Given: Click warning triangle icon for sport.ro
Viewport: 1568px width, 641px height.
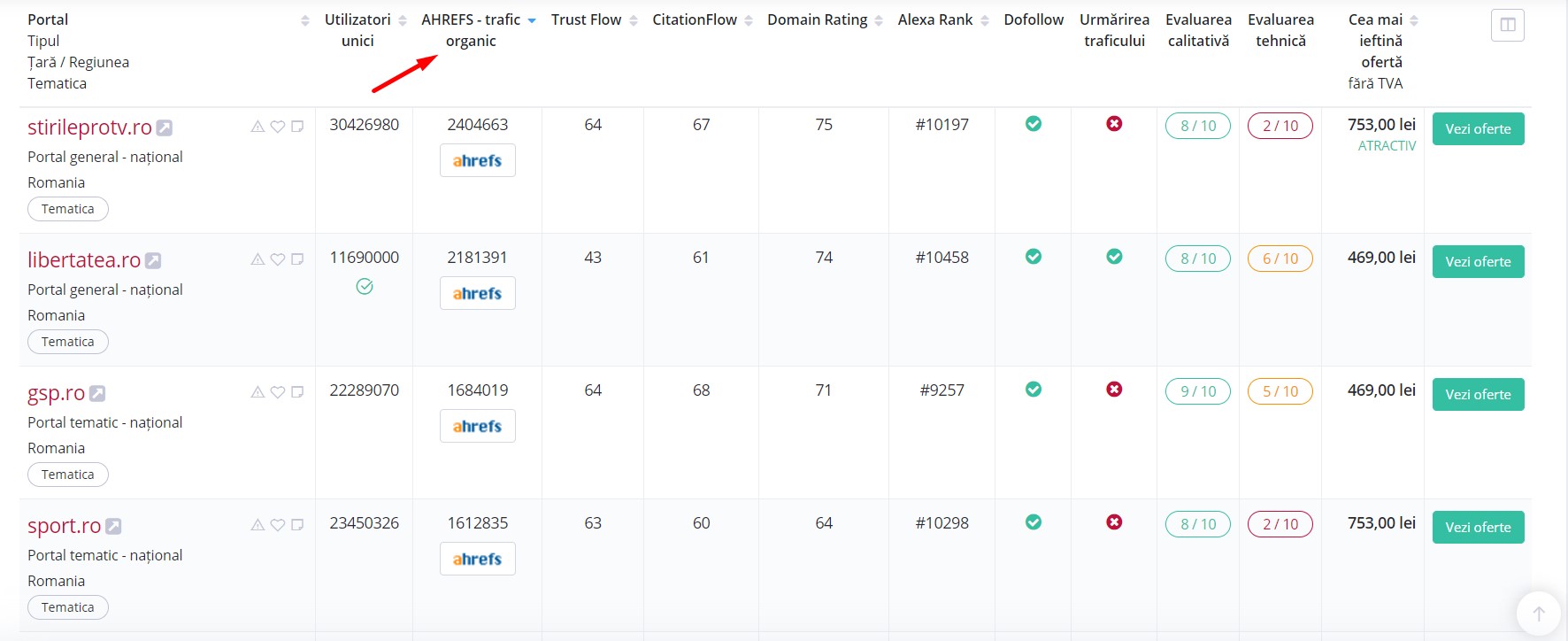Looking at the screenshot, I should pos(257,525).
